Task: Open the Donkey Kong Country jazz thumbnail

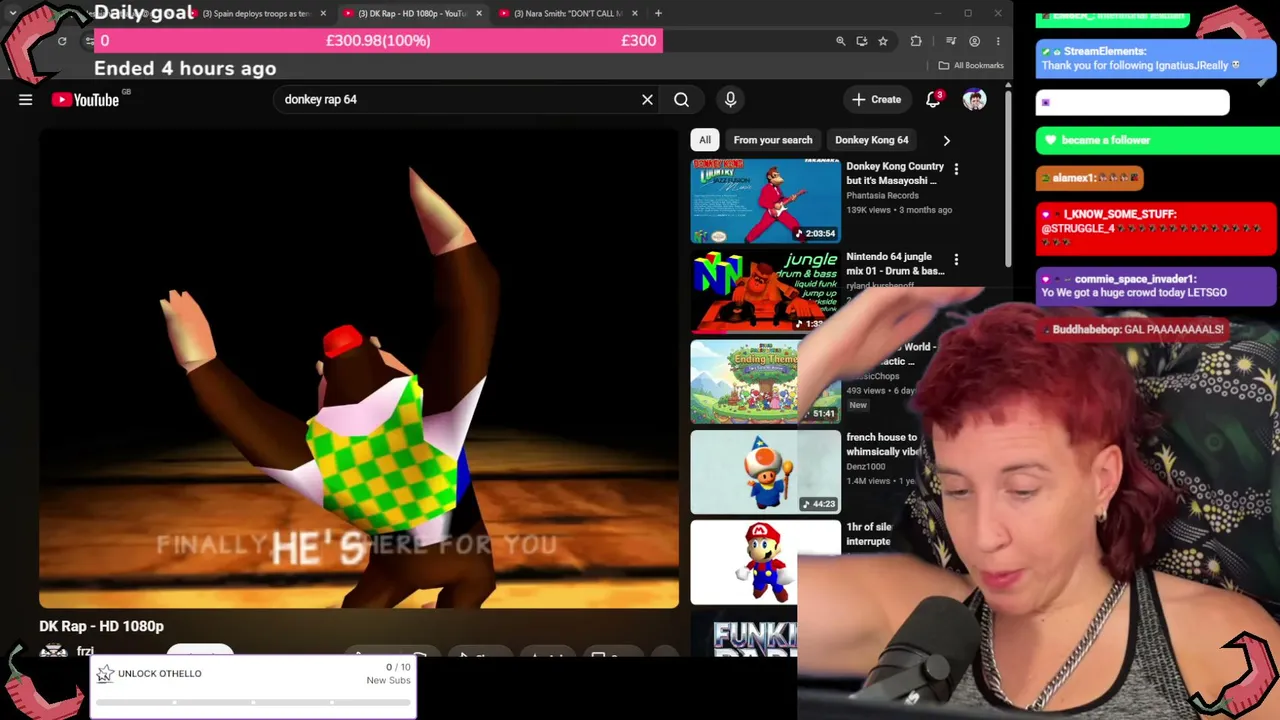Action: (766, 201)
